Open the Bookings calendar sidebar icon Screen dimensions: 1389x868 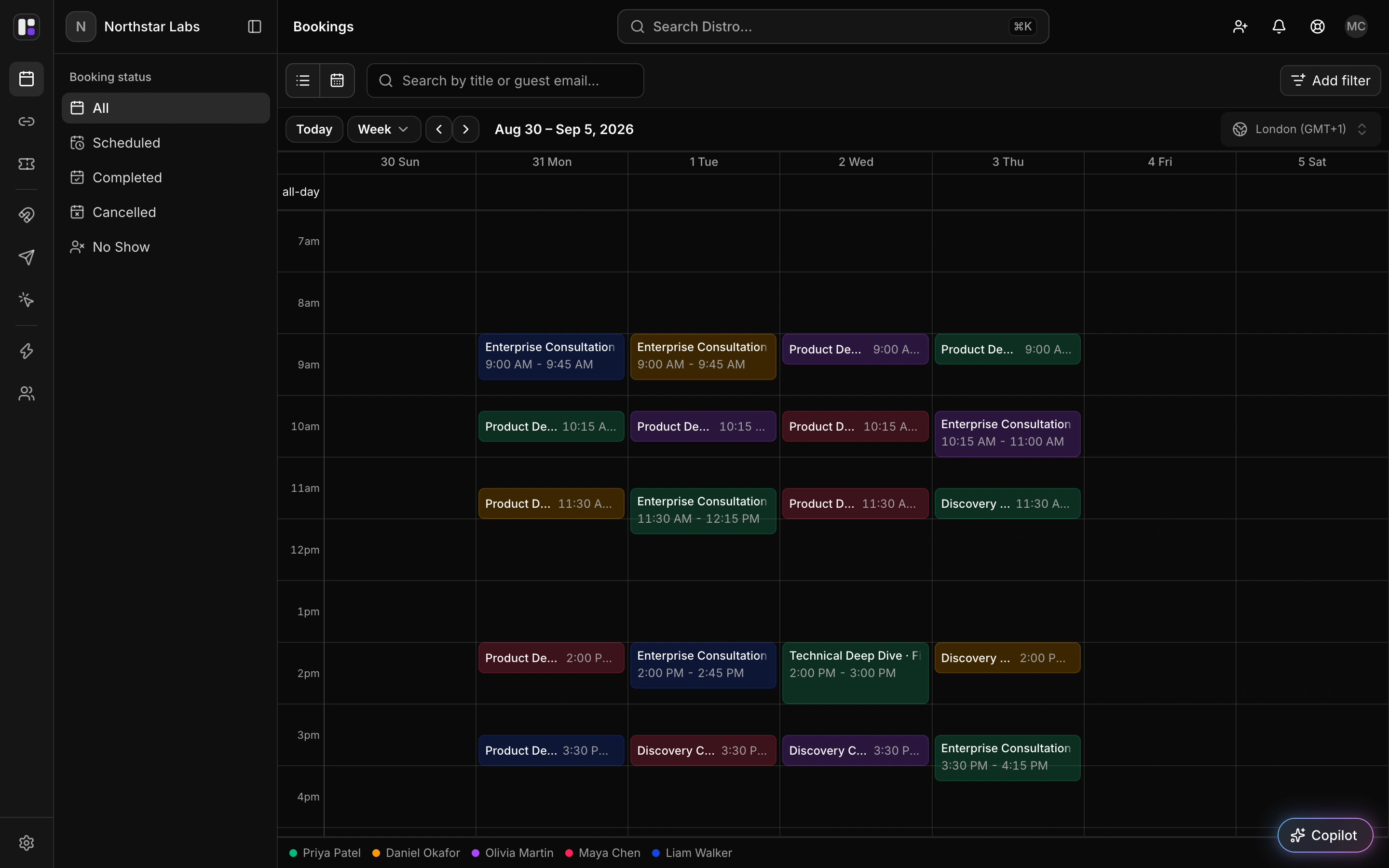point(27,79)
